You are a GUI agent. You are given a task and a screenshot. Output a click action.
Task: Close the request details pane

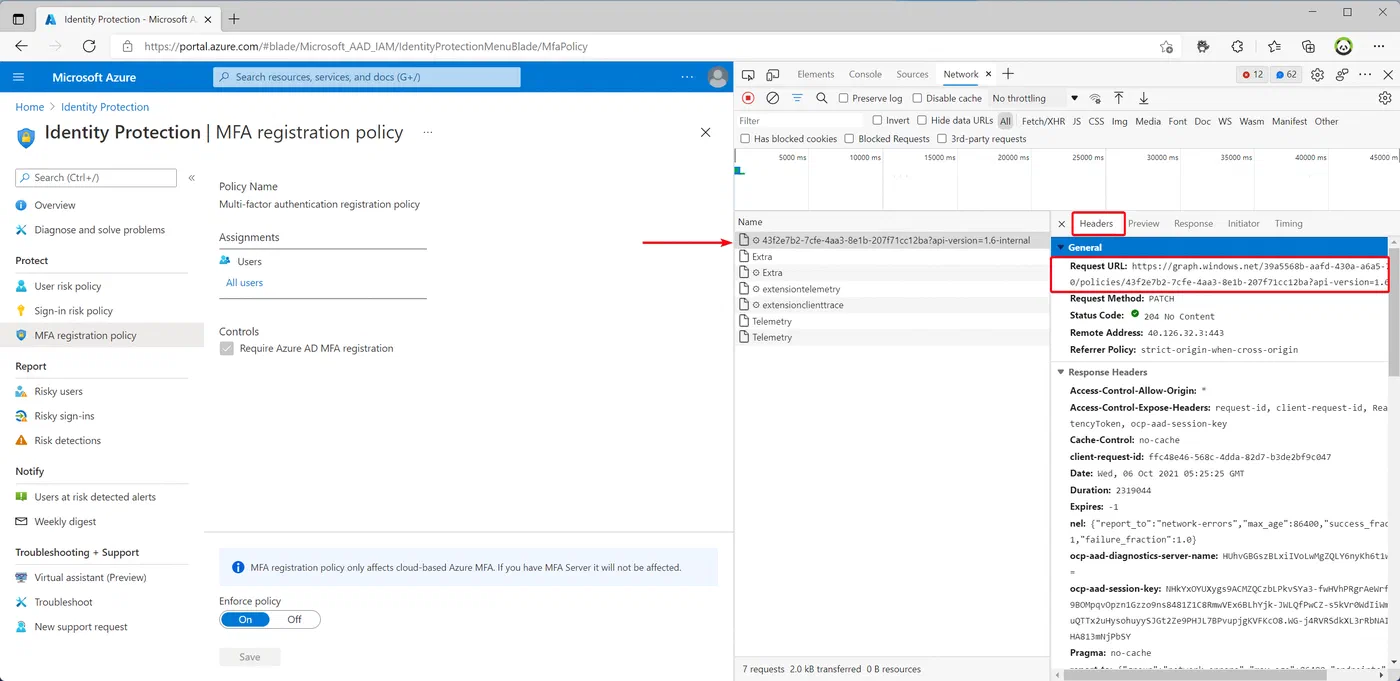1062,224
